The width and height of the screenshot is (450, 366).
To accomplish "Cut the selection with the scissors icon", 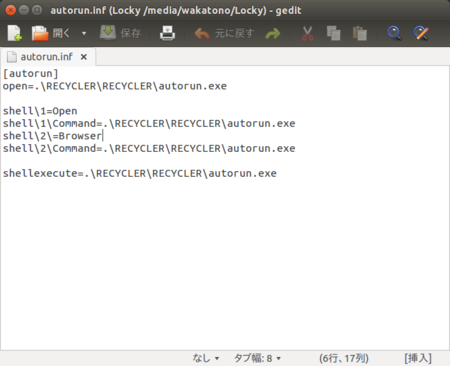I will pos(307,33).
